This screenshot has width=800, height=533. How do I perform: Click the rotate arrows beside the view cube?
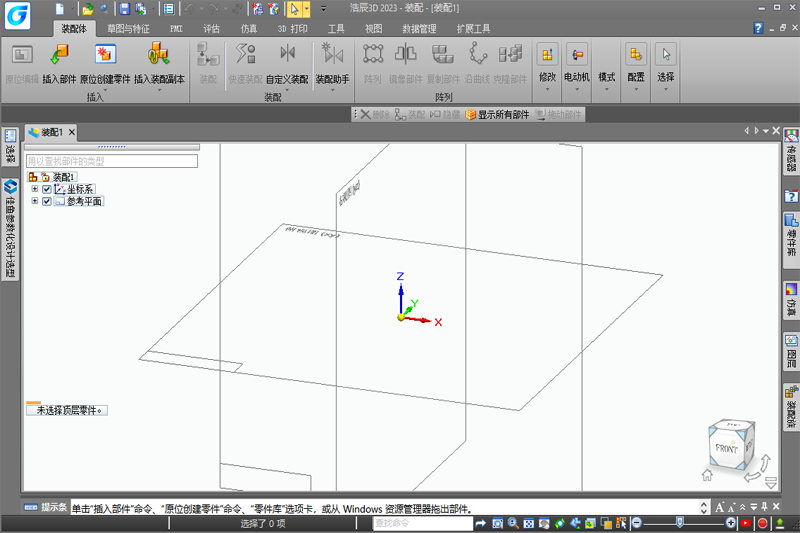757,470
